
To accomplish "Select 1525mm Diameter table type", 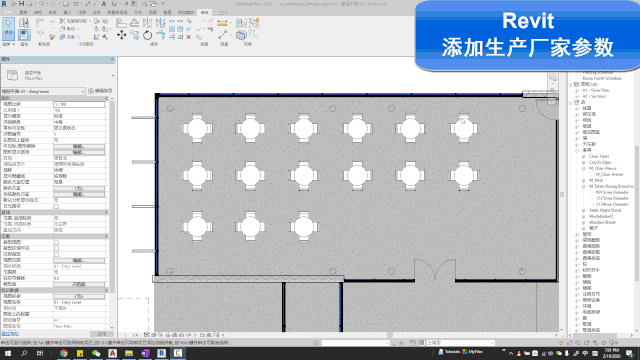I will 612,198.
